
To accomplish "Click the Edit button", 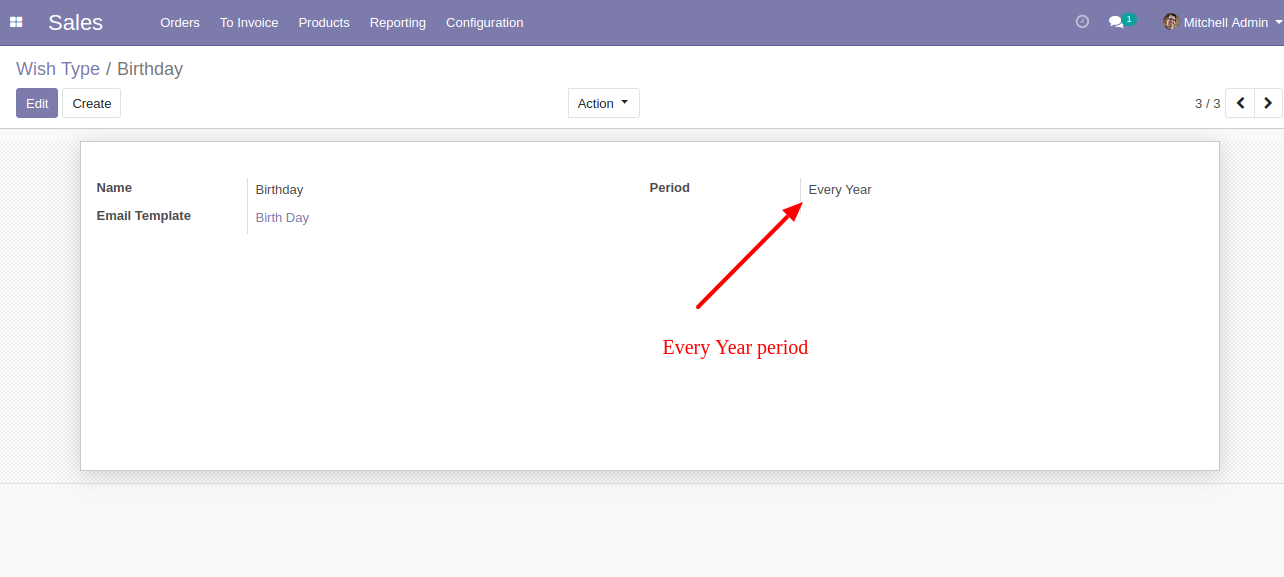I will [37, 103].
